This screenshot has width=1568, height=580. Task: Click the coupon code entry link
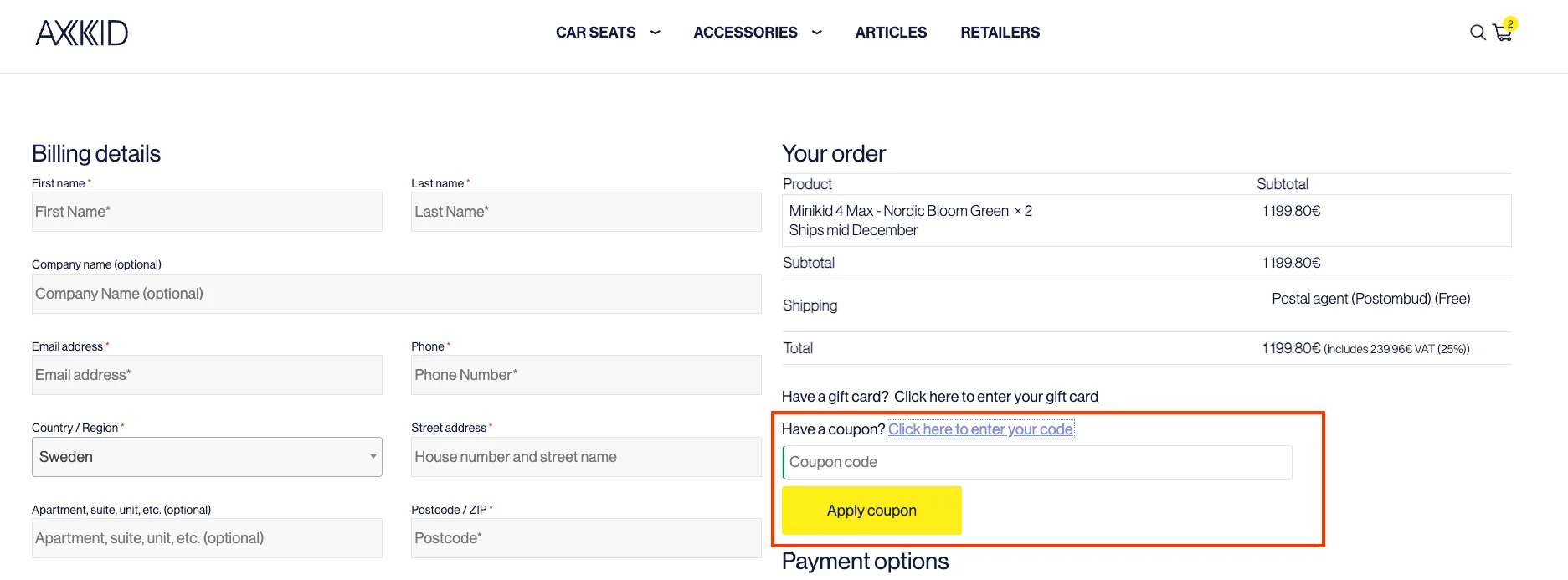pos(980,429)
